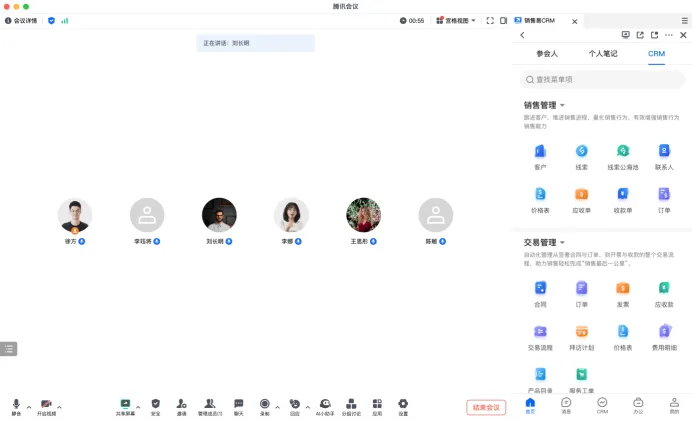Viewport: 692px width, 421px height.
Task: Collapse the 销售管理 section arrow
Action: pyautogui.click(x=562, y=105)
